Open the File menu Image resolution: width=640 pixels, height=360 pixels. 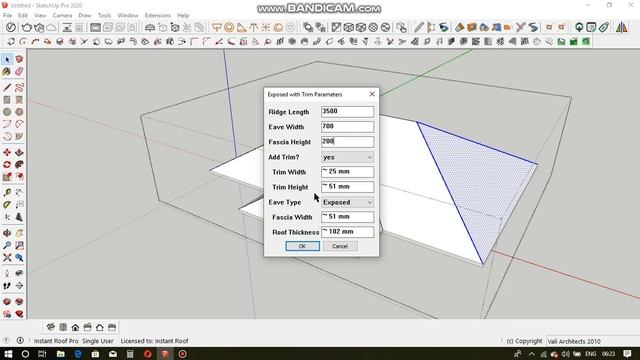[7, 16]
